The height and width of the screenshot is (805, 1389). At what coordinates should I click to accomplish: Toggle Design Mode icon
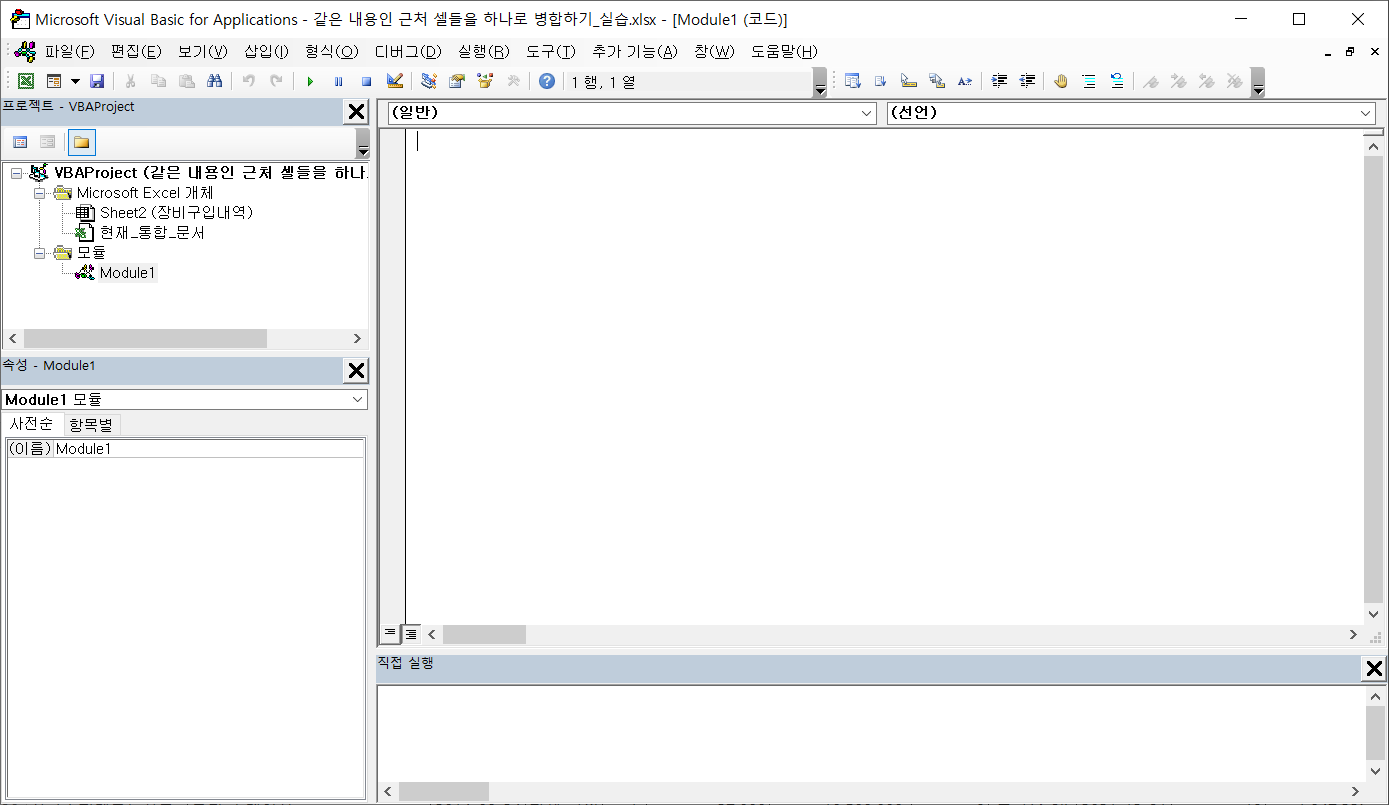[x=394, y=81]
